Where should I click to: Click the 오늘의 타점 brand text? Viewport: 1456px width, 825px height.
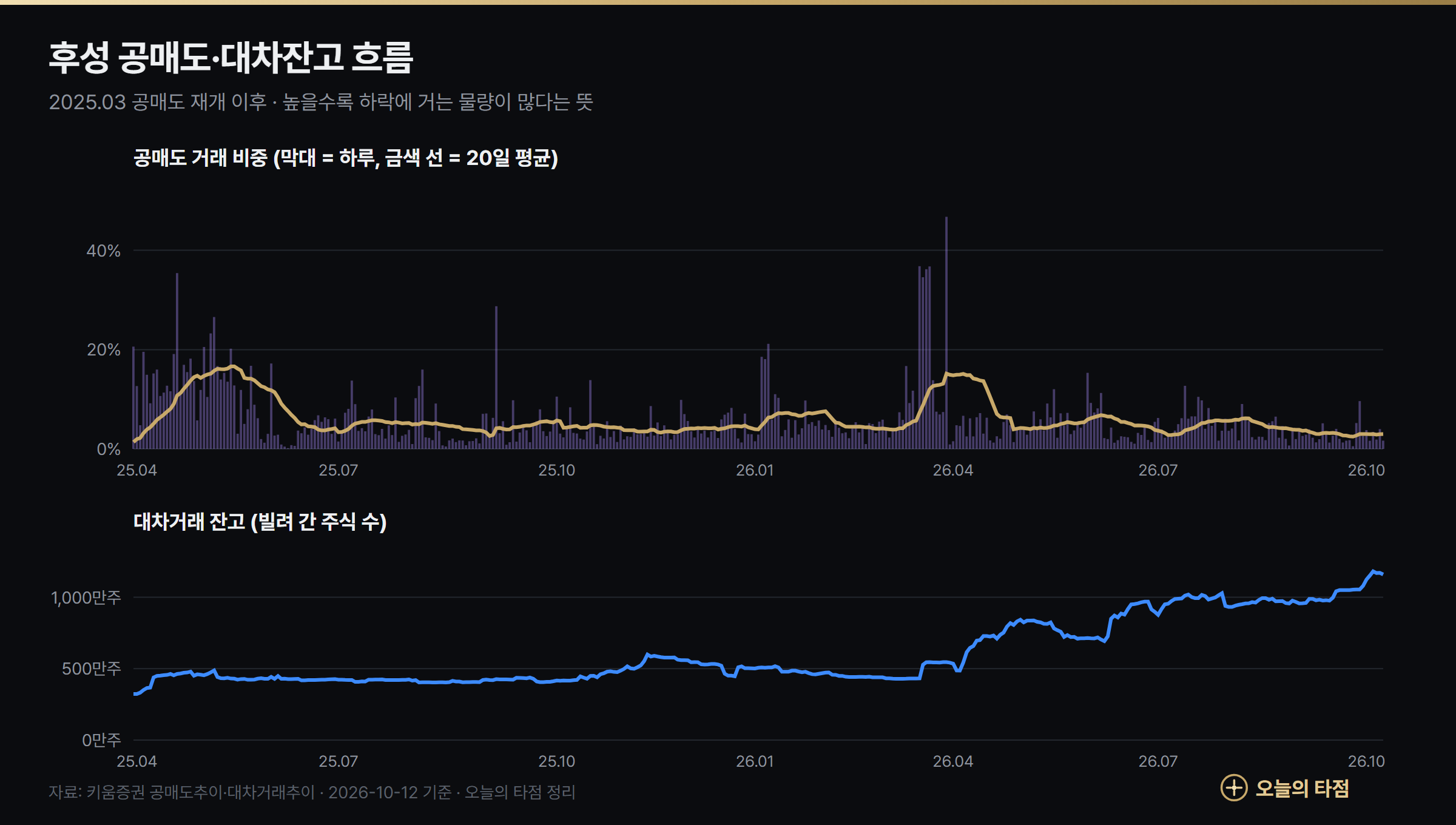tap(1302, 788)
